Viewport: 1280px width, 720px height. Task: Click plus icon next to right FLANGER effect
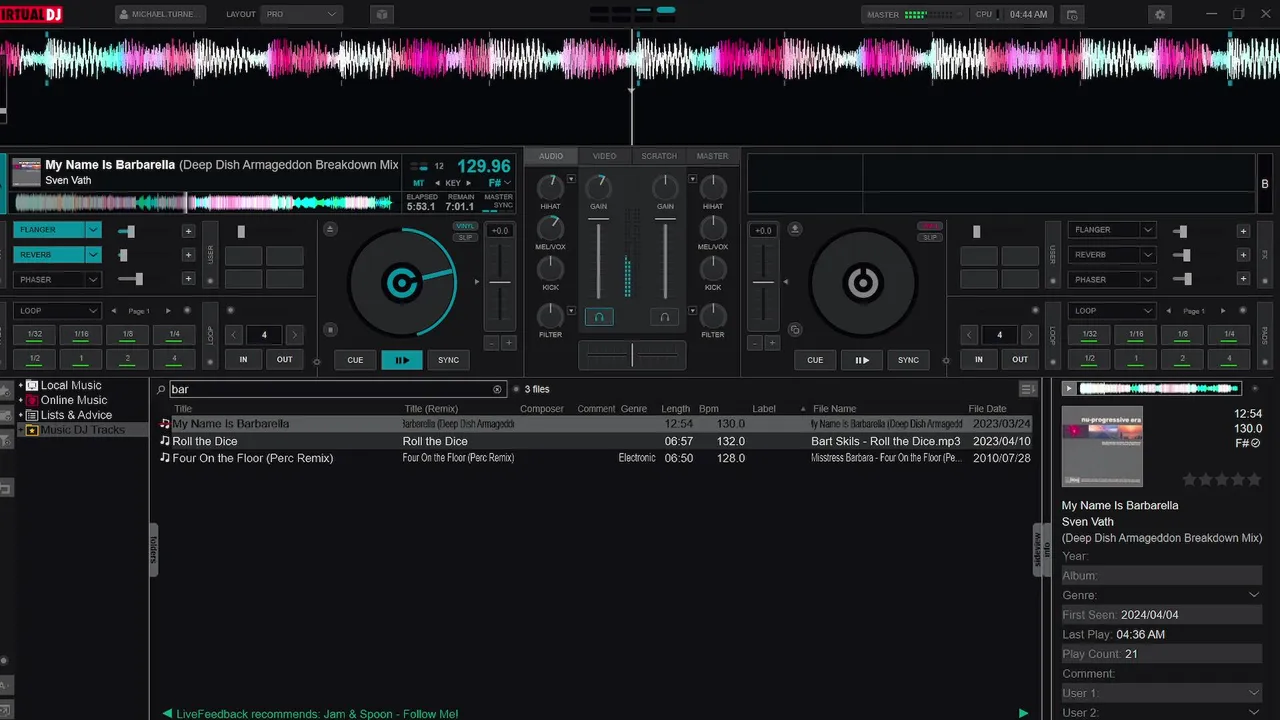pyautogui.click(x=1243, y=231)
